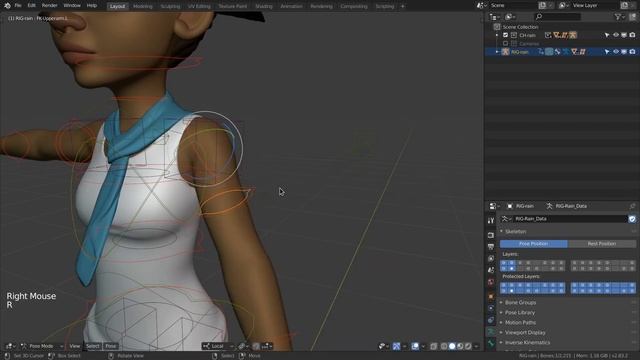Viewport: 640px width, 360px height.
Task: Open the outliner display mode dropdown
Action: point(510,17)
